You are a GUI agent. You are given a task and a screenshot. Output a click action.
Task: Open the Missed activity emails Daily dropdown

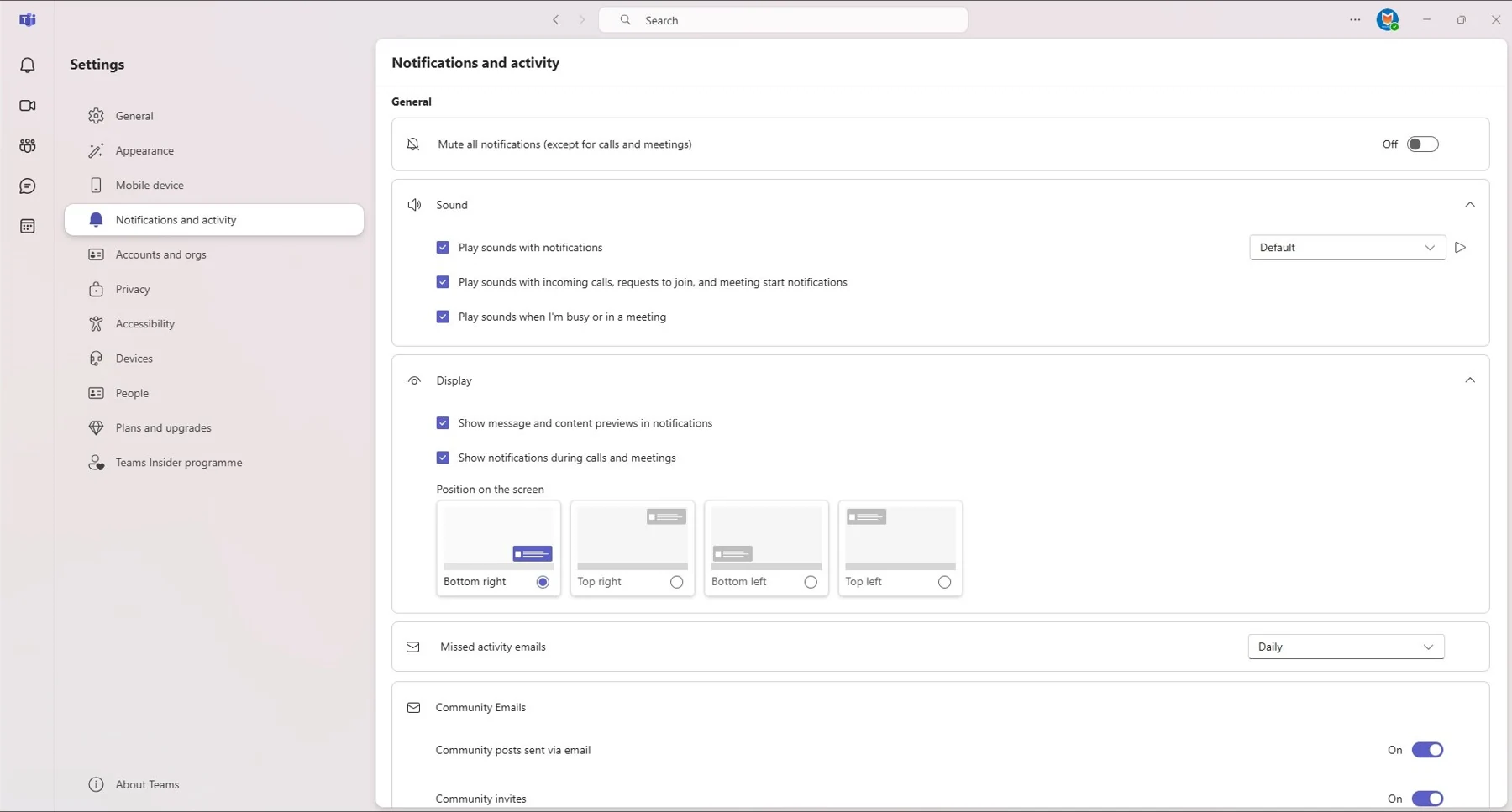[x=1346, y=647]
